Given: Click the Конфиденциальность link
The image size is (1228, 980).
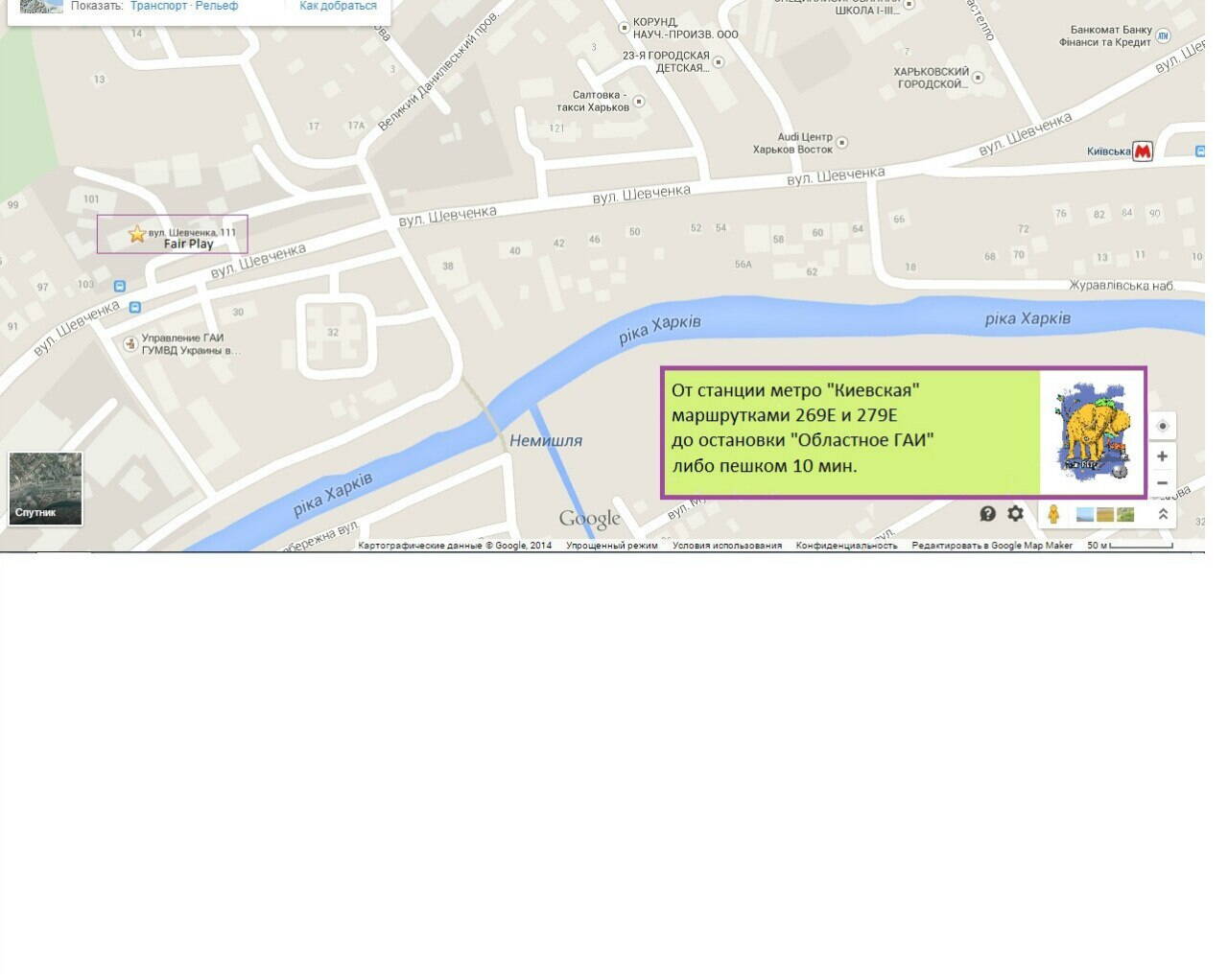Looking at the screenshot, I should coord(846,546).
